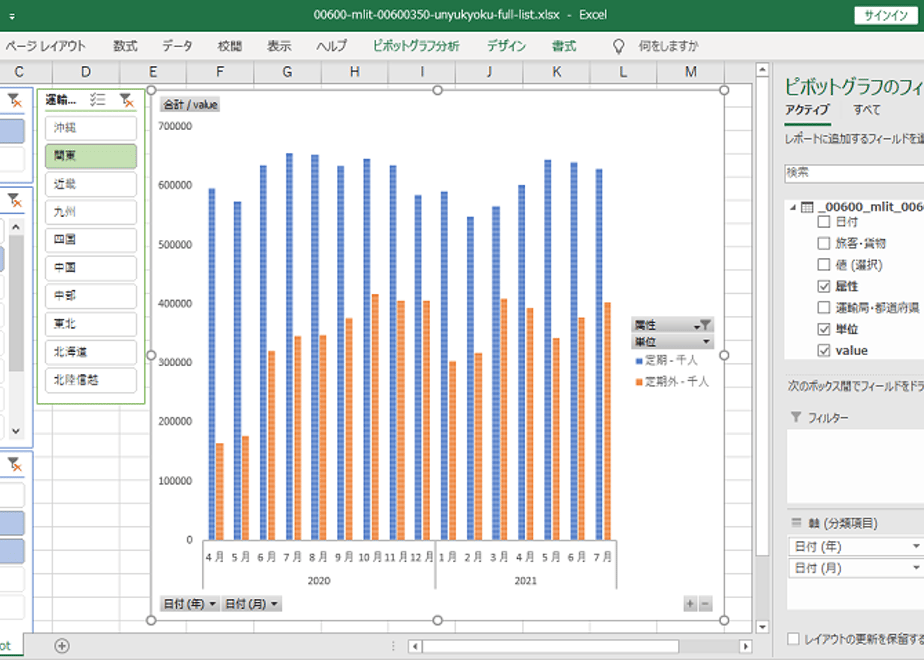Image resolution: width=924 pixels, height=660 pixels.
Task: Open the 表示 ribbon tab
Action: pos(279,46)
